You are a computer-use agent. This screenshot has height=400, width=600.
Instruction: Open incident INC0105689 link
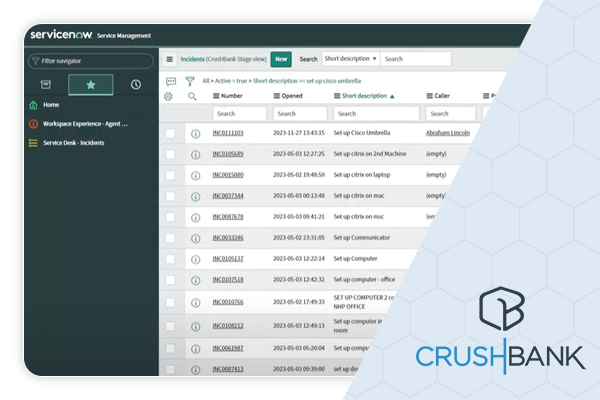click(x=228, y=154)
